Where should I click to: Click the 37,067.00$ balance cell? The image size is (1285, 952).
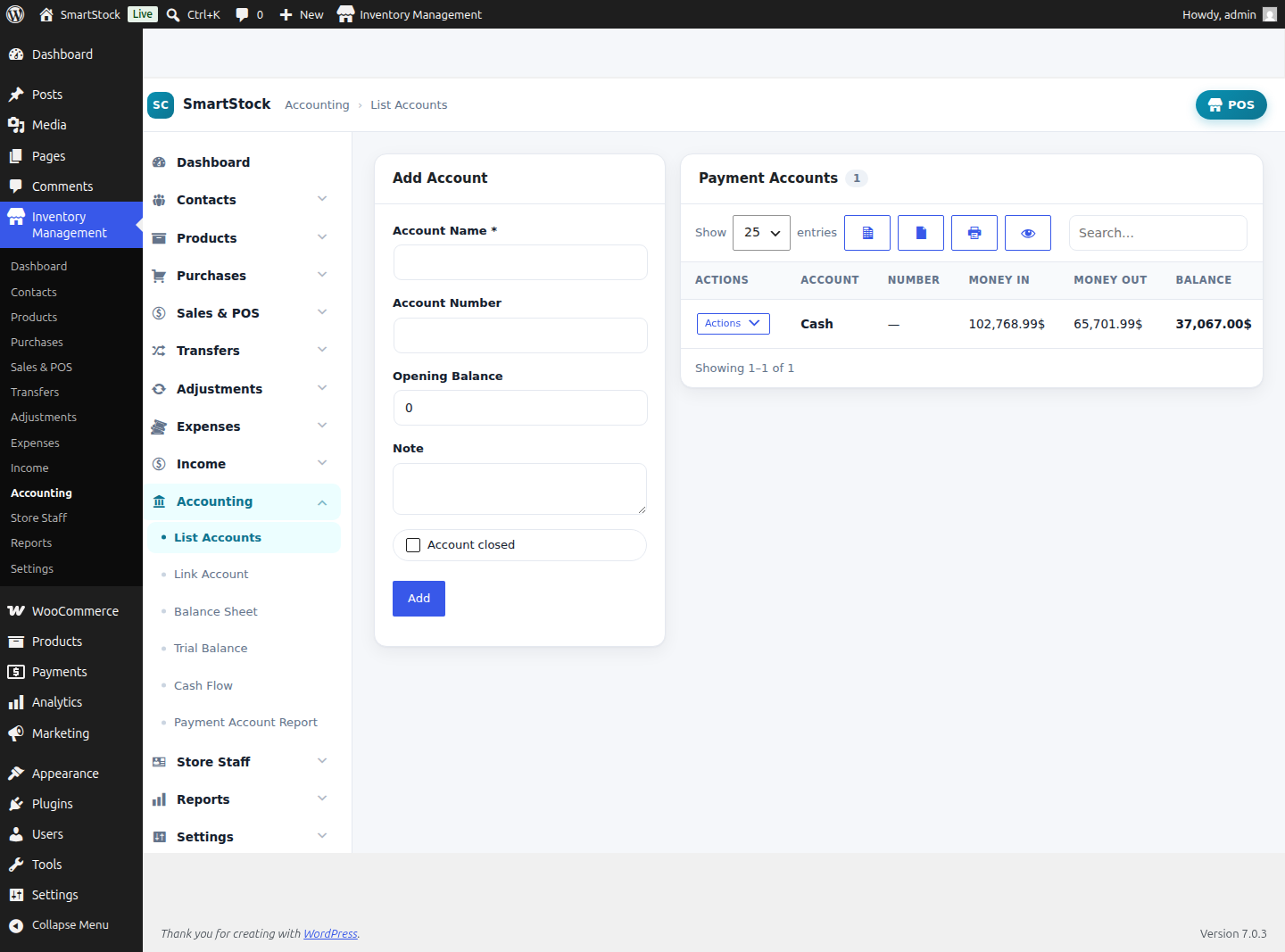[1213, 324]
